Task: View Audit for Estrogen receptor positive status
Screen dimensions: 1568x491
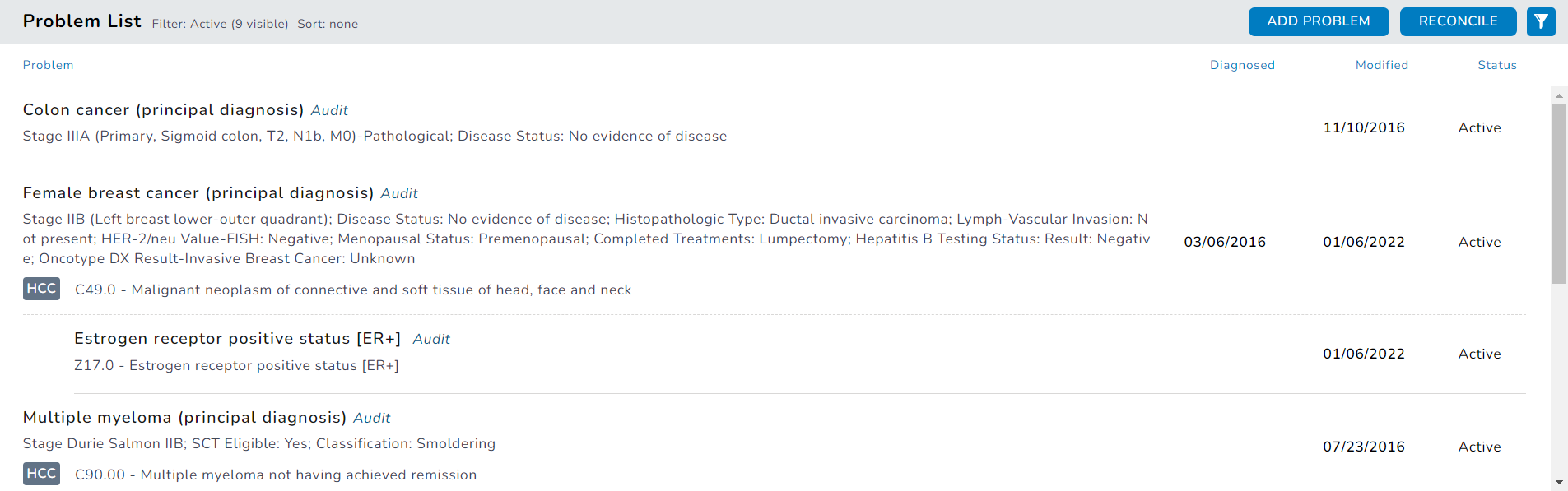Action: click(431, 339)
